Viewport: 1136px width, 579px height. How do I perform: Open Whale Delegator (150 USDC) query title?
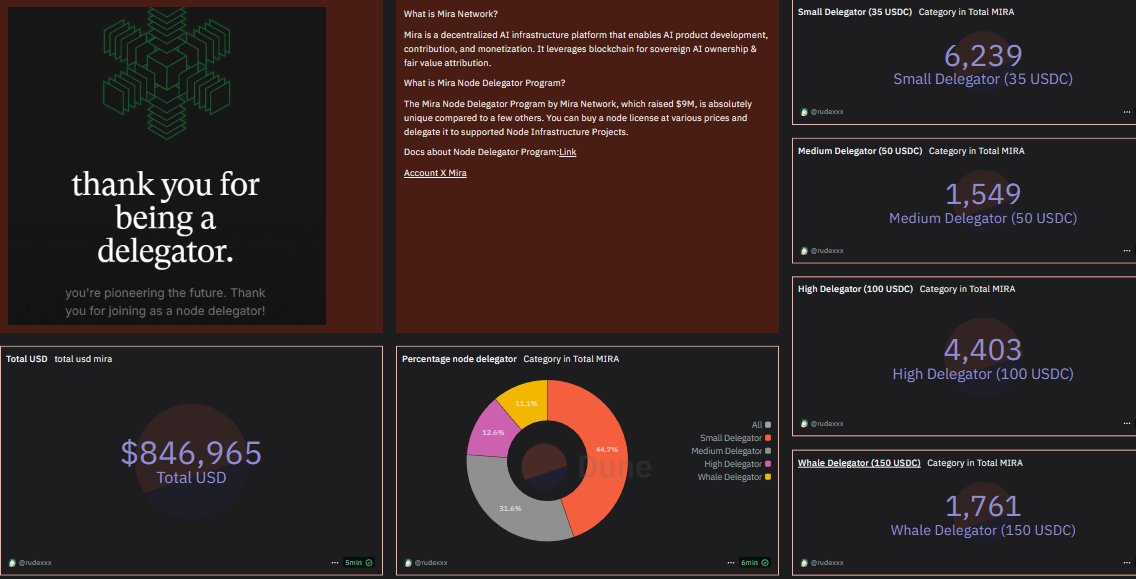tap(859, 462)
